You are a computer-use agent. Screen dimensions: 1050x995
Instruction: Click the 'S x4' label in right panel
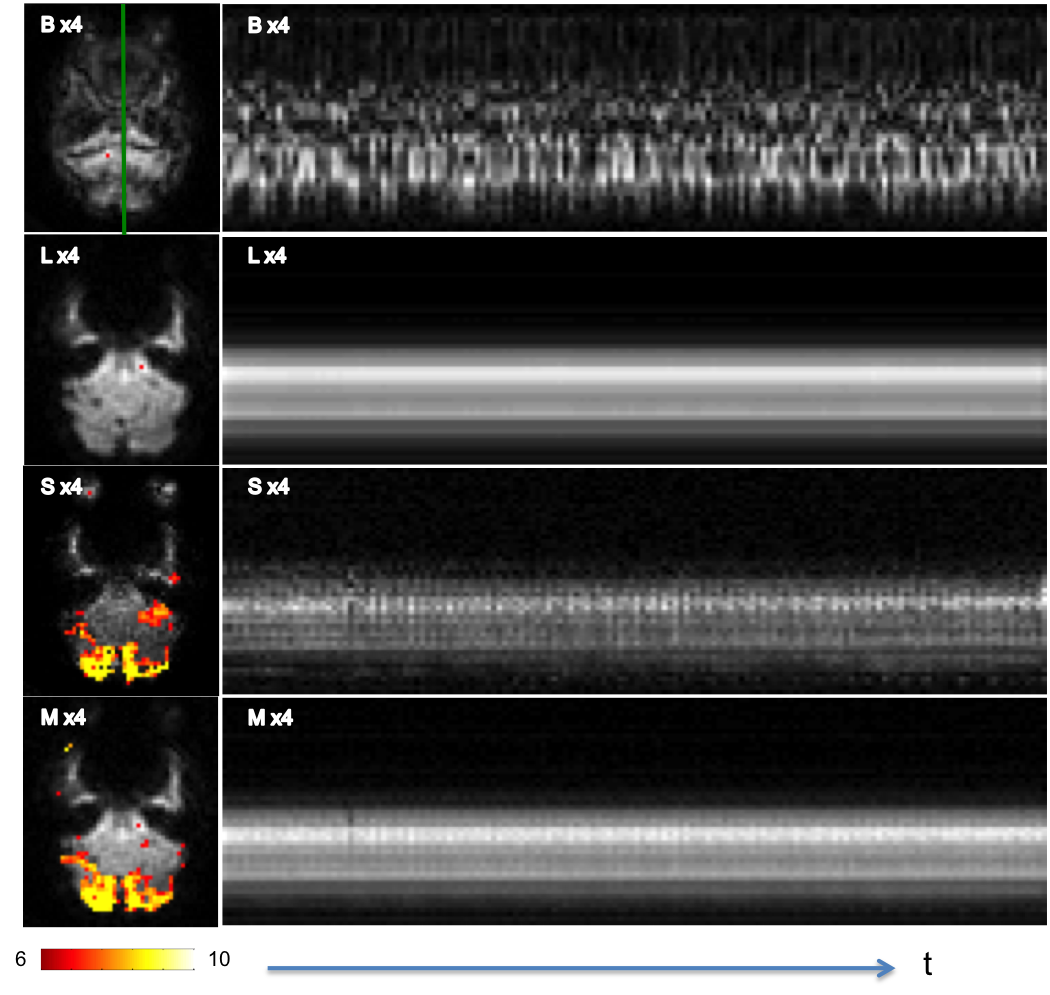pos(269,488)
